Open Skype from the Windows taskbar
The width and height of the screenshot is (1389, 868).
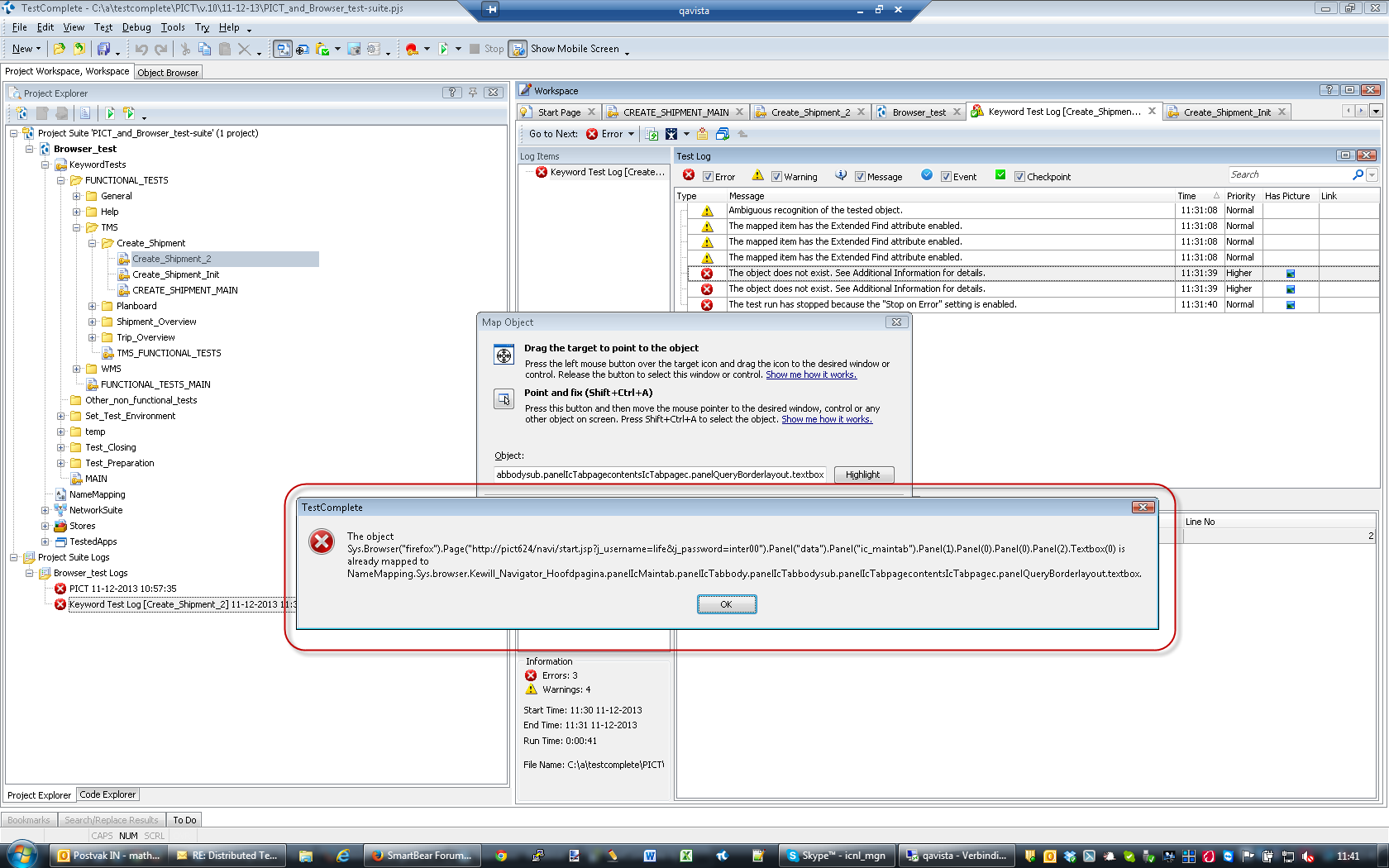pyautogui.click(x=836, y=856)
